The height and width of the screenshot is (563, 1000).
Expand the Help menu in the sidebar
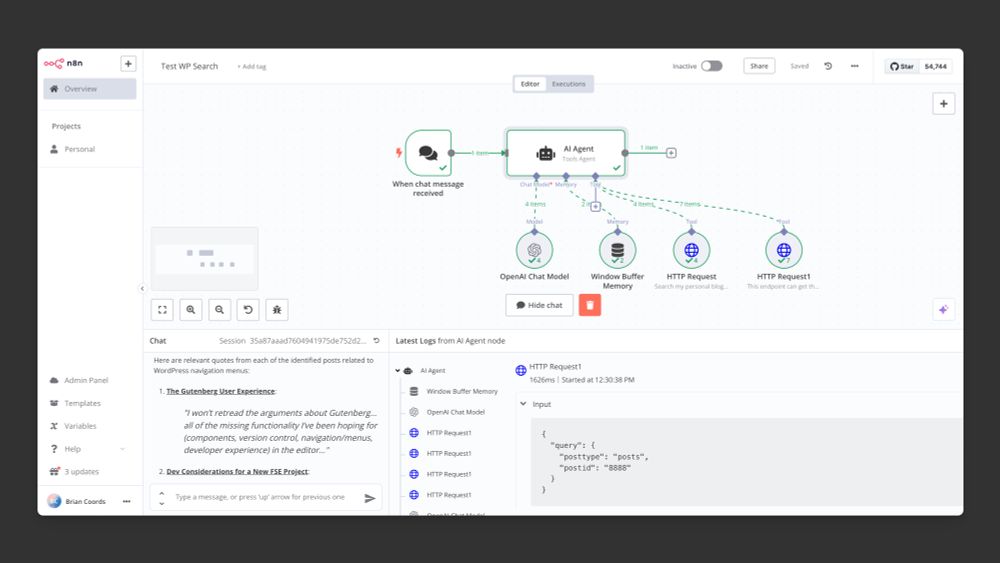tap(87, 449)
